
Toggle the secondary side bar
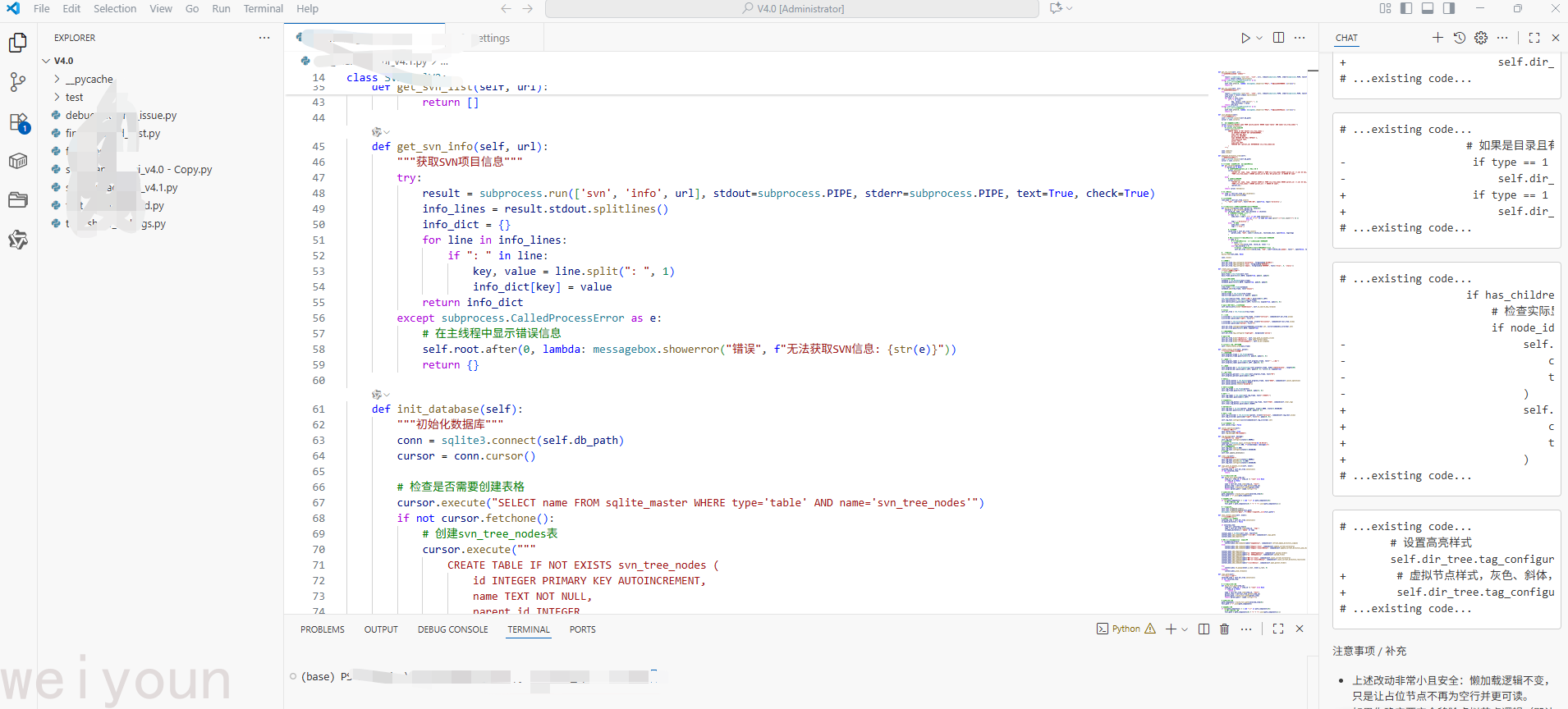point(1449,9)
